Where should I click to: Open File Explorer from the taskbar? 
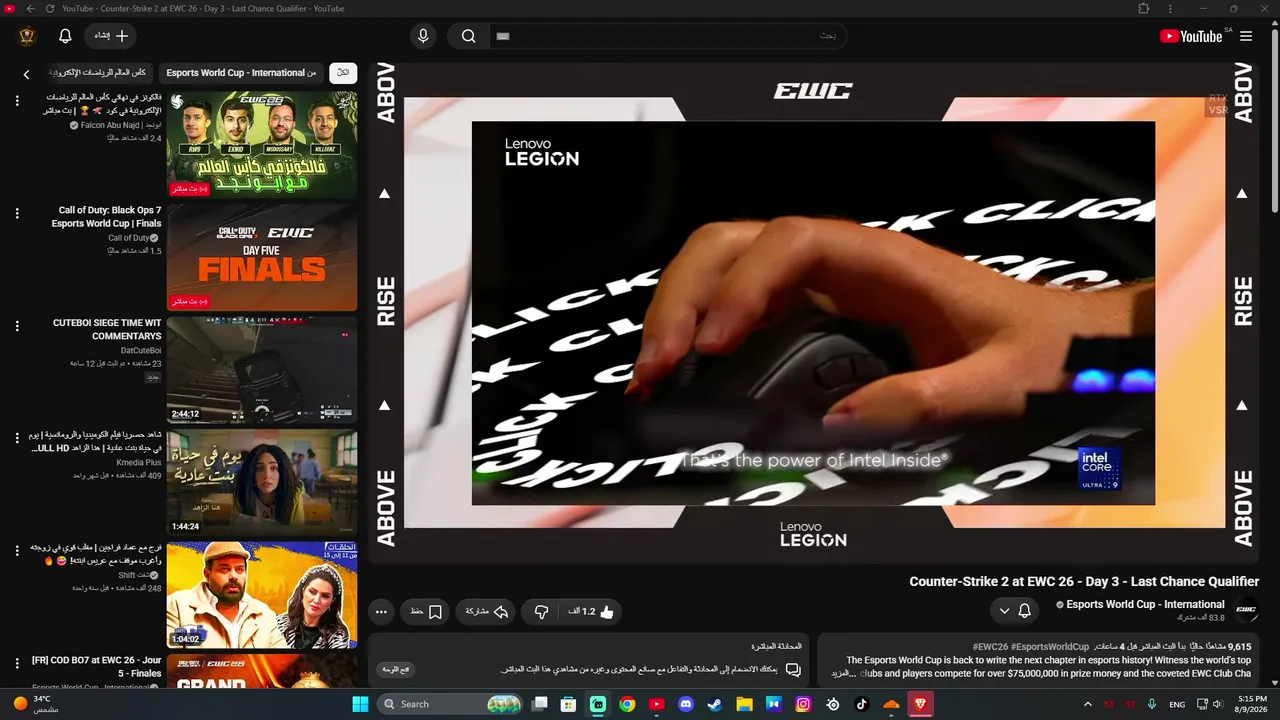(x=745, y=704)
